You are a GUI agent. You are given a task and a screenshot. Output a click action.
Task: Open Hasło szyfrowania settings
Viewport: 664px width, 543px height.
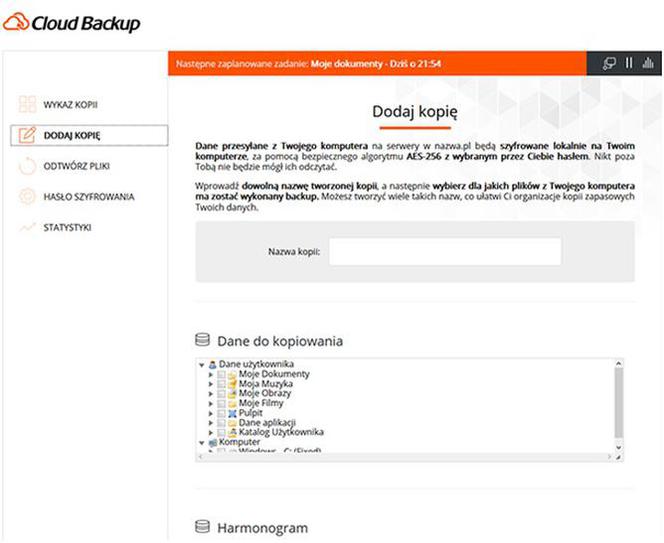coord(89,197)
